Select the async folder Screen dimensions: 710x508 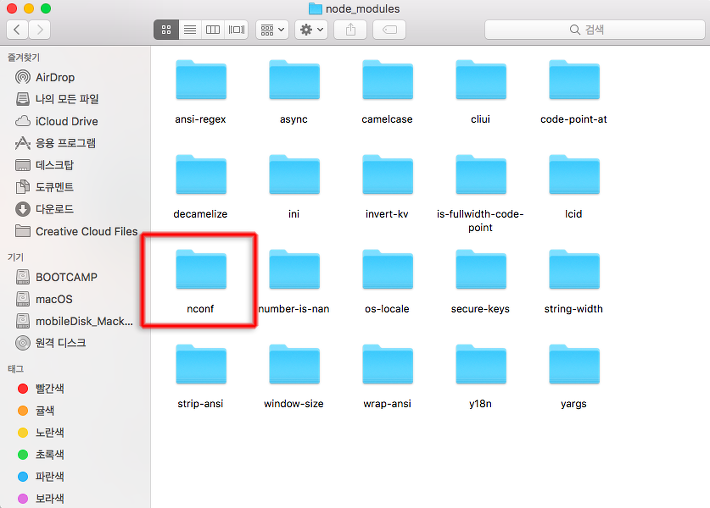click(294, 92)
